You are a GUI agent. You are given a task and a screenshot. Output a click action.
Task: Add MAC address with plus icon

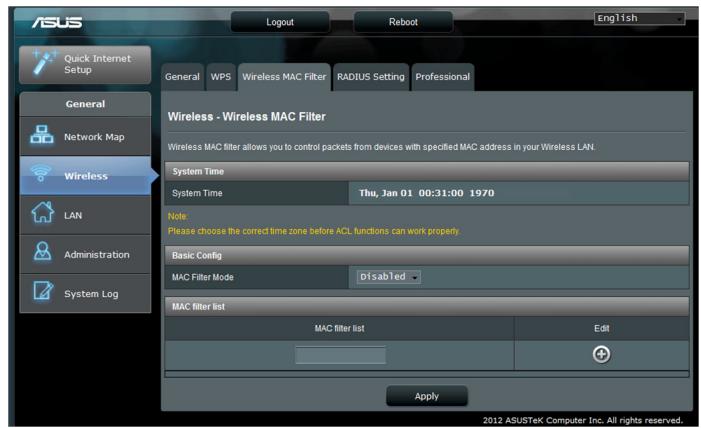click(601, 354)
